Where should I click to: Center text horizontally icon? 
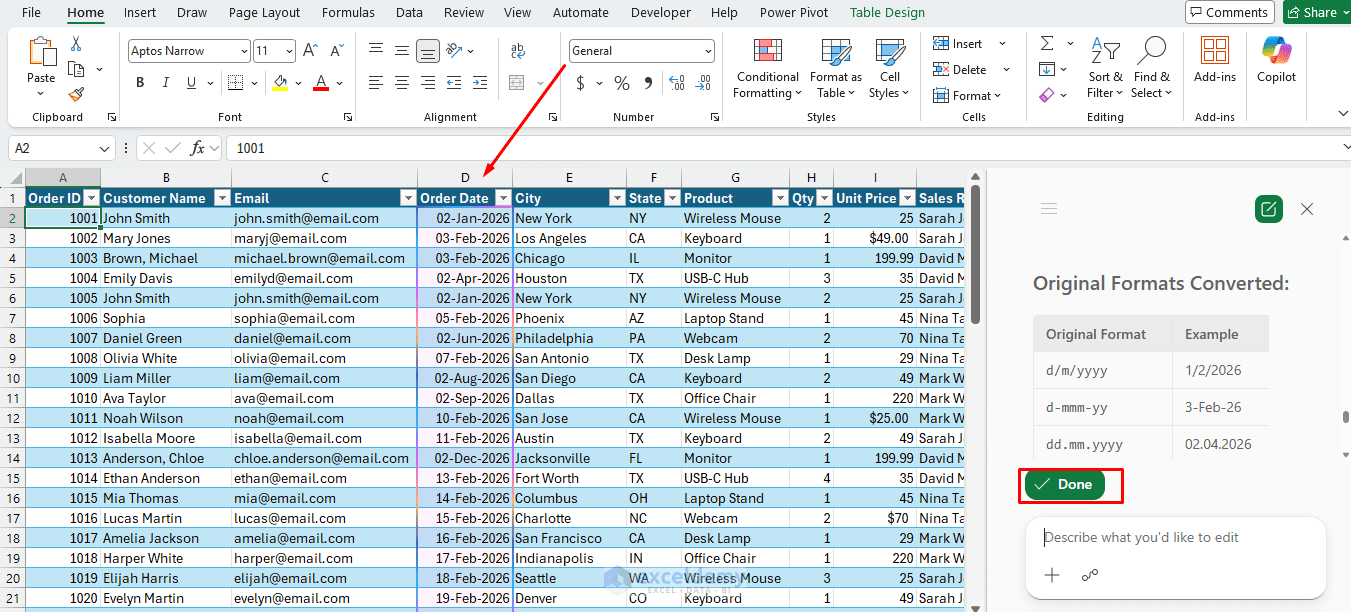[x=402, y=83]
